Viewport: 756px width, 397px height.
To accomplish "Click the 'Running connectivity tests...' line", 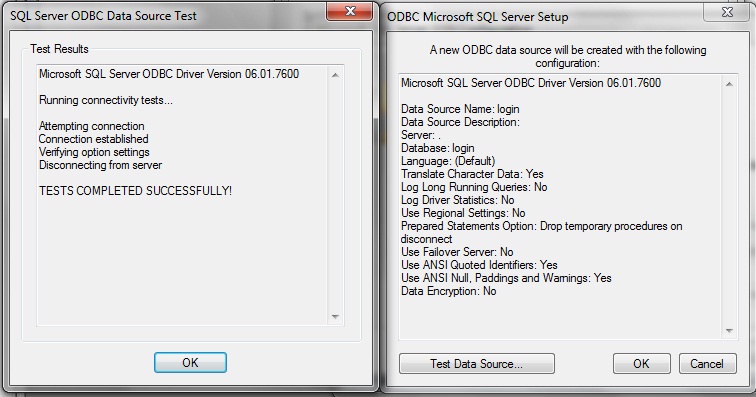I will click(x=106, y=100).
